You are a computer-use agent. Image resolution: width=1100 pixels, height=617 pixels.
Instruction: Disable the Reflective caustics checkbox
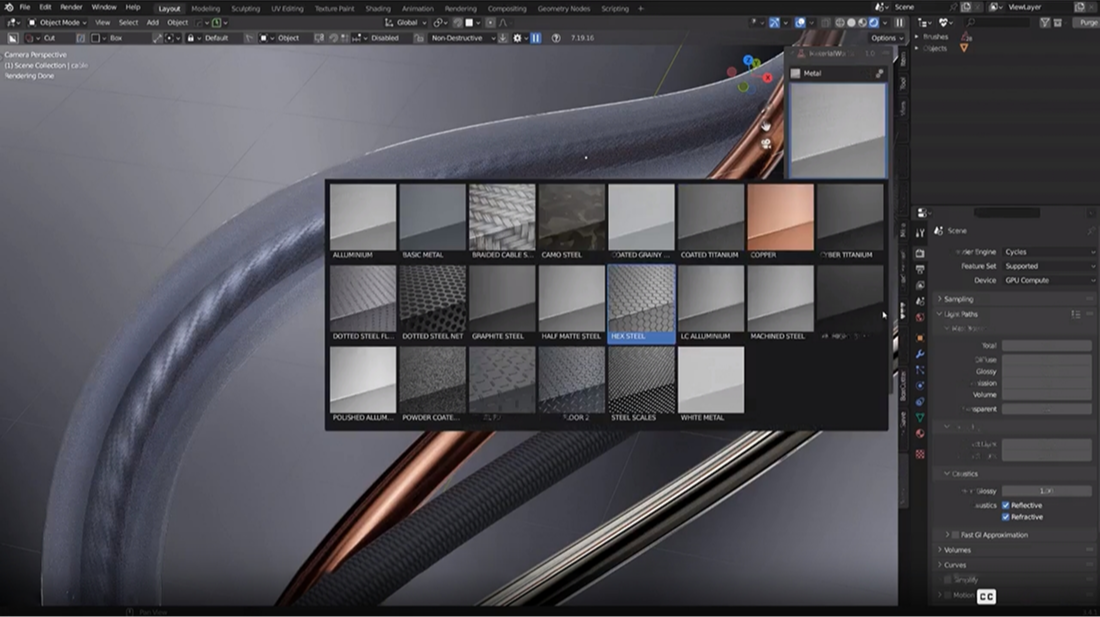[x=1006, y=505]
